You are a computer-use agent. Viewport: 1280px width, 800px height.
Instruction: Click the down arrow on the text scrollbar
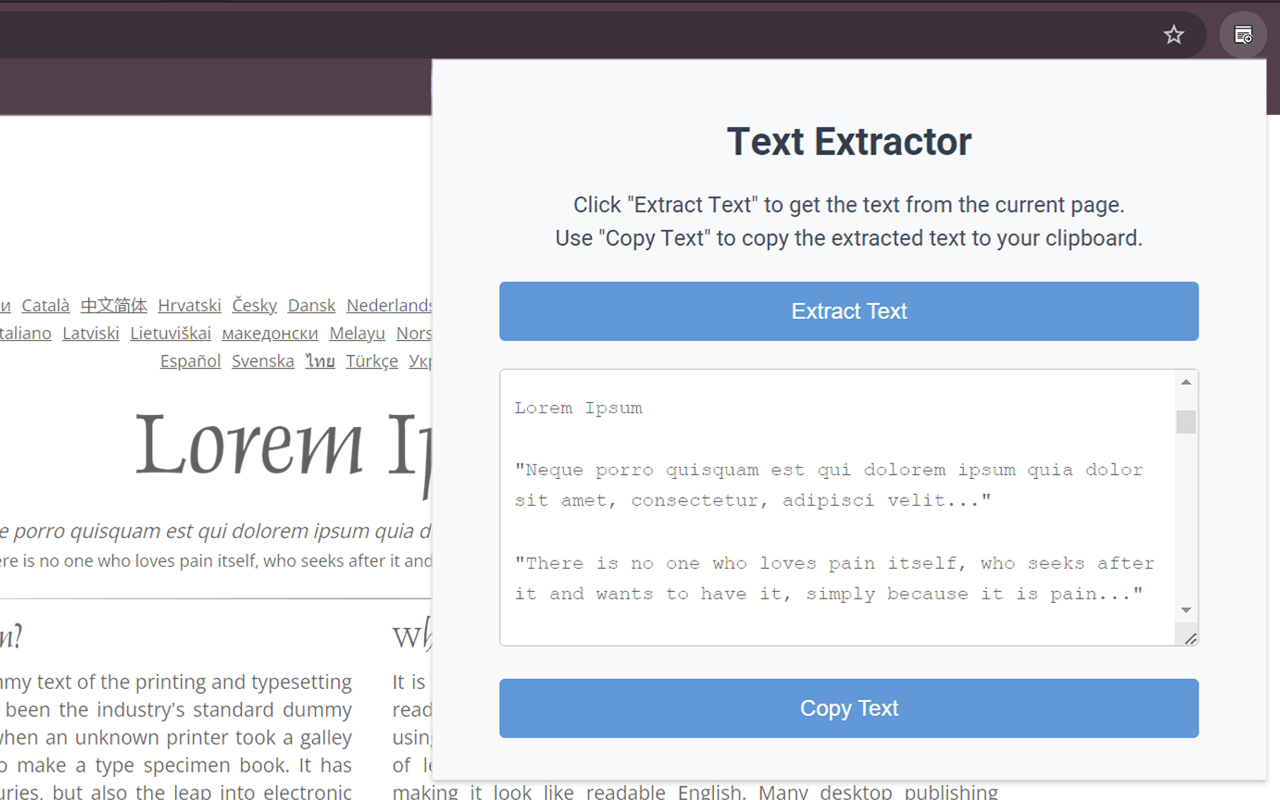coord(1187,610)
